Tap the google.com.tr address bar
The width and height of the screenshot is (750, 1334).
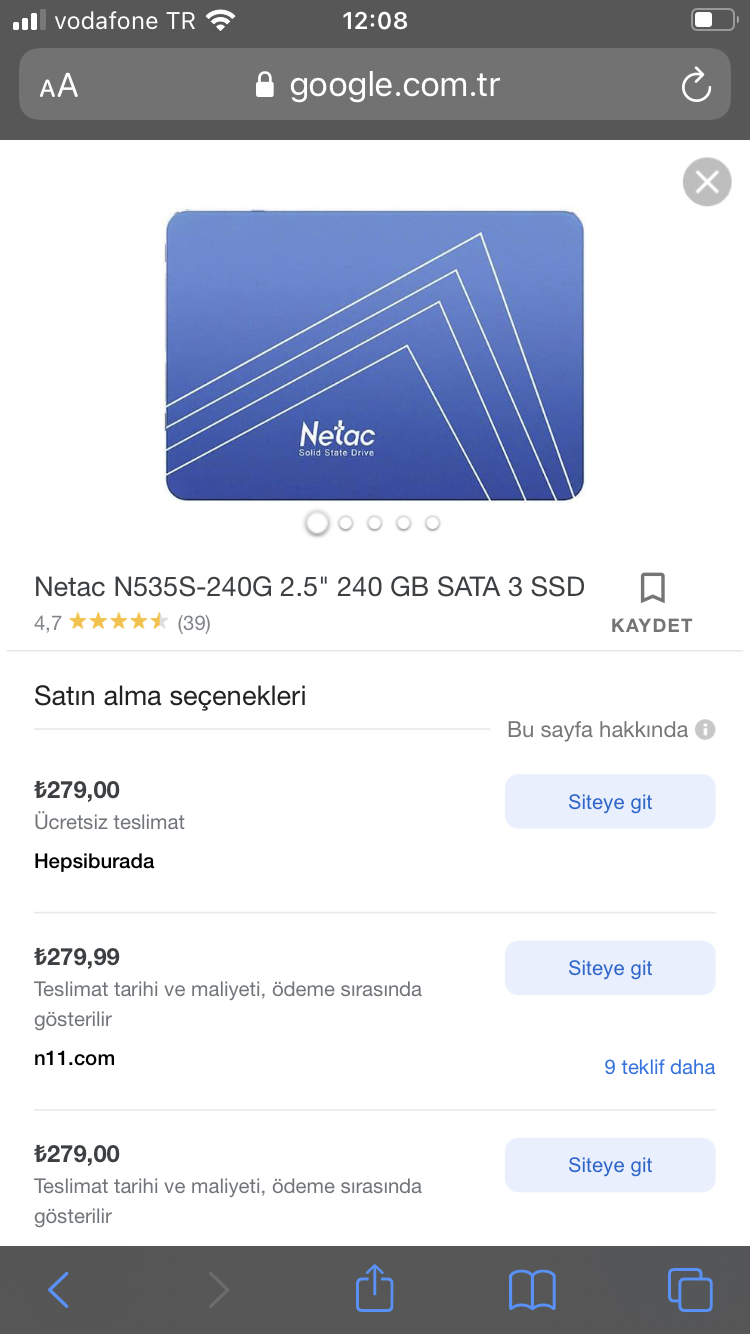coord(394,85)
